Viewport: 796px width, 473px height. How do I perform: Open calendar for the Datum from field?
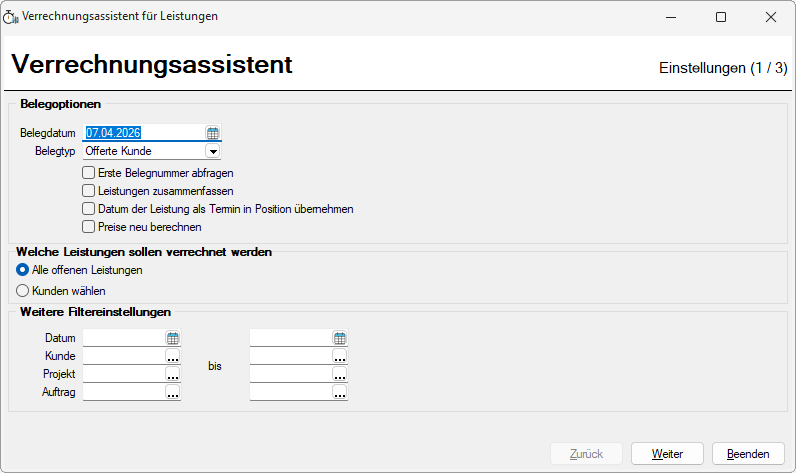(172, 339)
